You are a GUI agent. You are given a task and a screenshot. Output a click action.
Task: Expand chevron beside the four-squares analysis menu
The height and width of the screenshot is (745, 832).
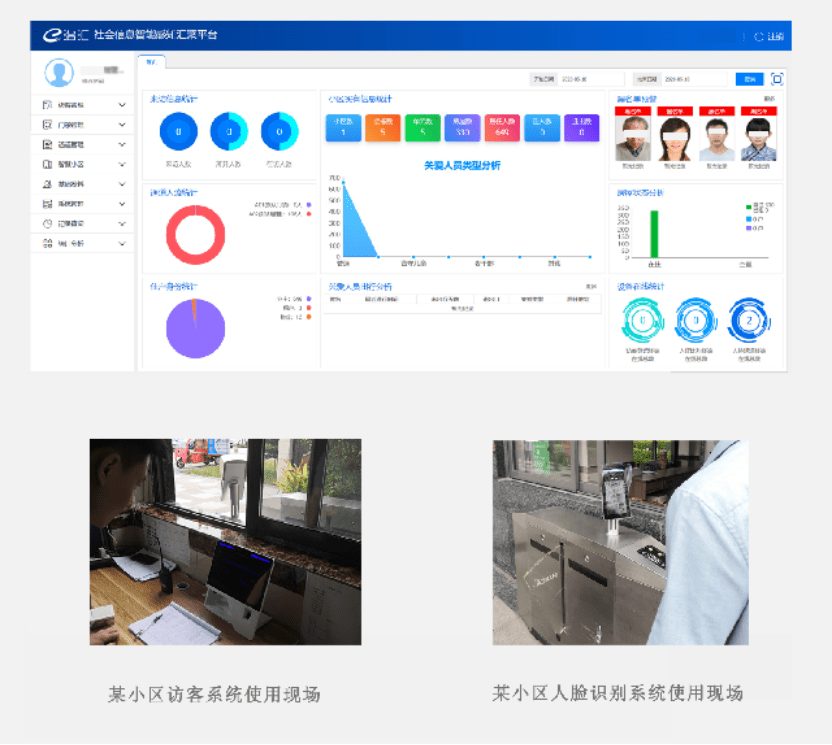point(122,244)
